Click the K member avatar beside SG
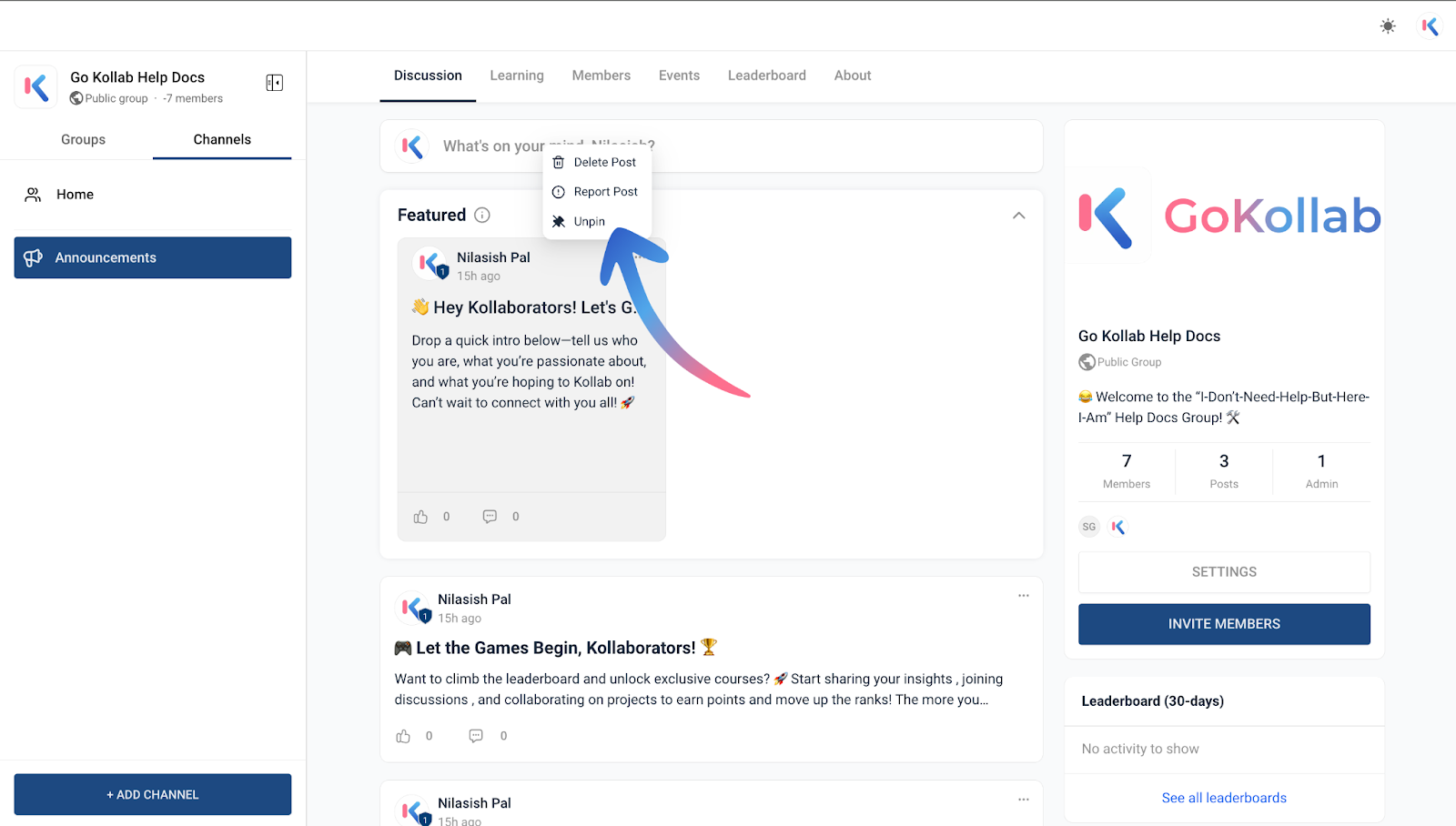The height and width of the screenshot is (826, 1456). coord(1118,527)
